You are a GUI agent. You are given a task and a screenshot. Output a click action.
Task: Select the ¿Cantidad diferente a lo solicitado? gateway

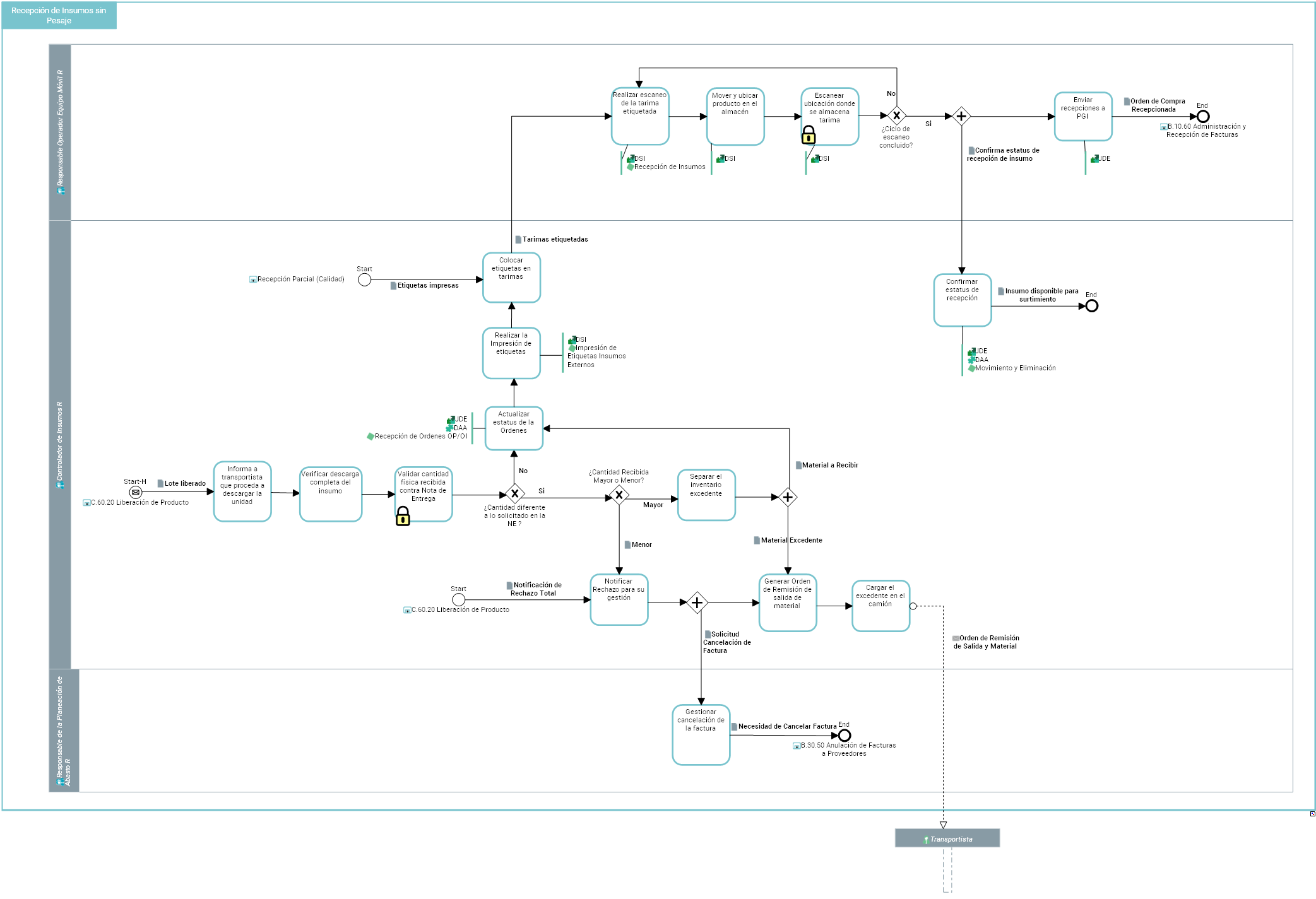pos(514,494)
